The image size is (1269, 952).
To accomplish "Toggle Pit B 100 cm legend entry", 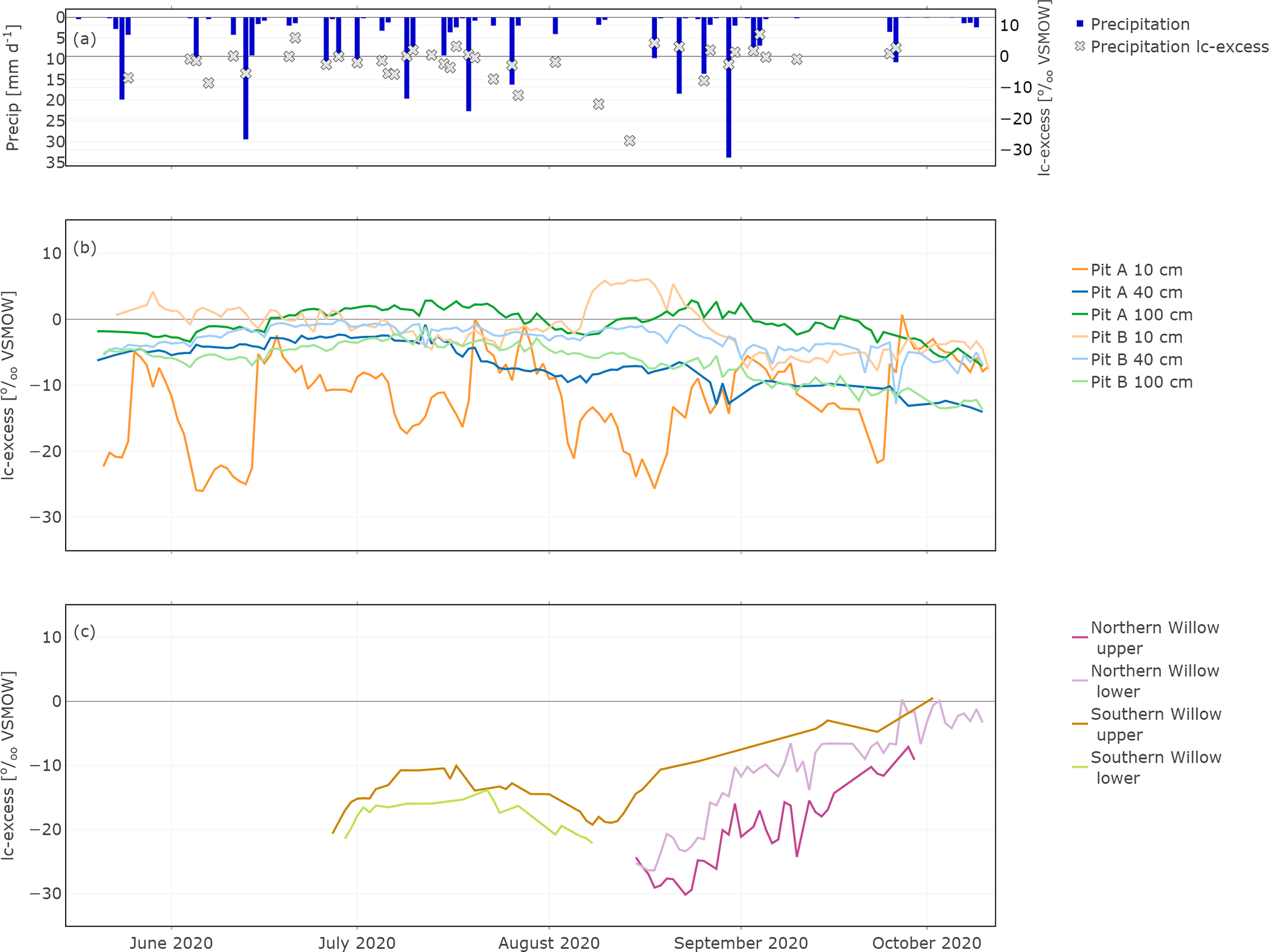I will (1141, 382).
